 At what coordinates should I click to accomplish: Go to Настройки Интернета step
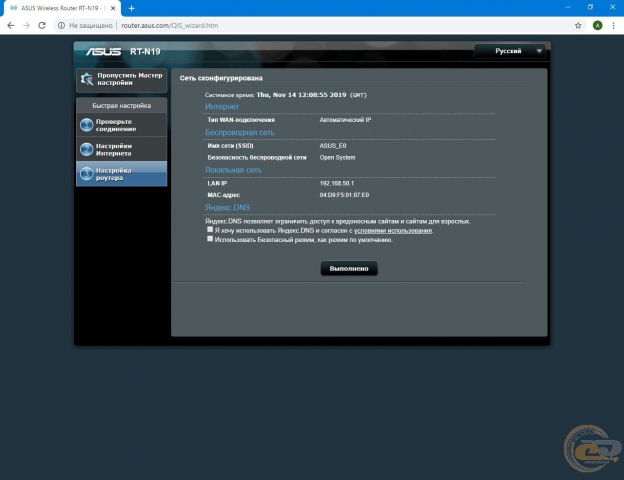tap(121, 149)
